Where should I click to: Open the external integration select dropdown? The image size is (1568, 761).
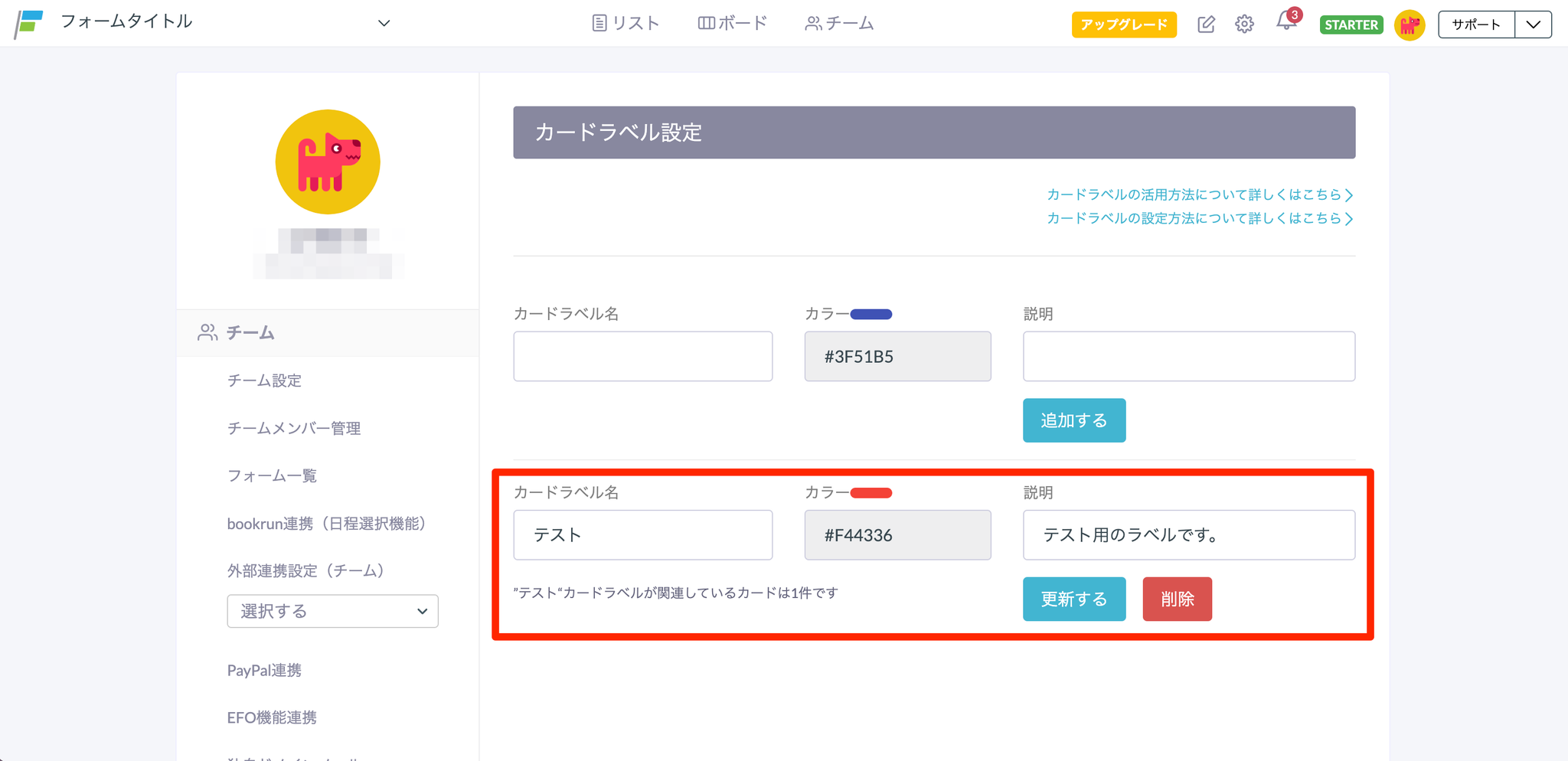(332, 611)
